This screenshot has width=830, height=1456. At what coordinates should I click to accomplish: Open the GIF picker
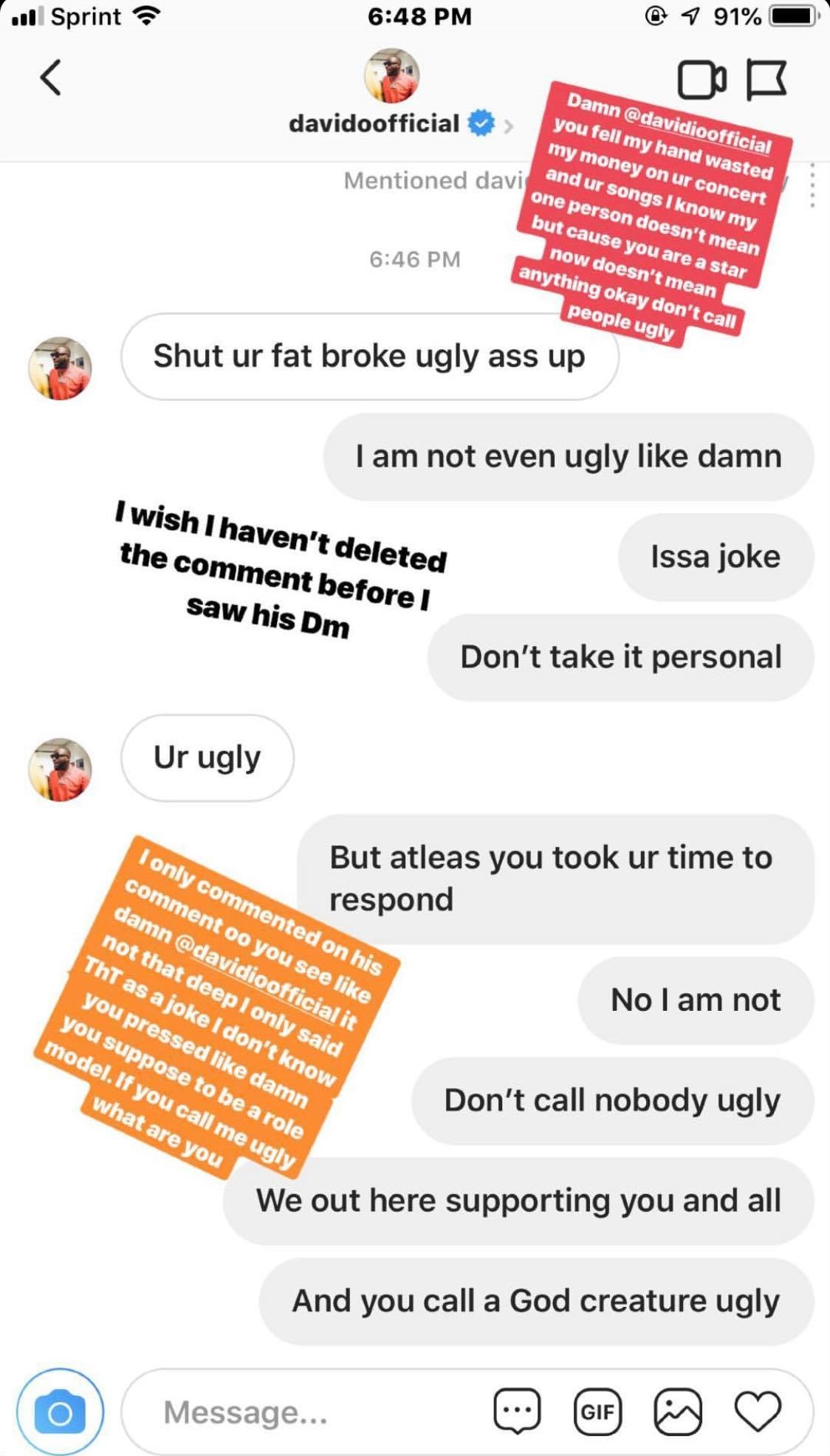[x=597, y=1411]
